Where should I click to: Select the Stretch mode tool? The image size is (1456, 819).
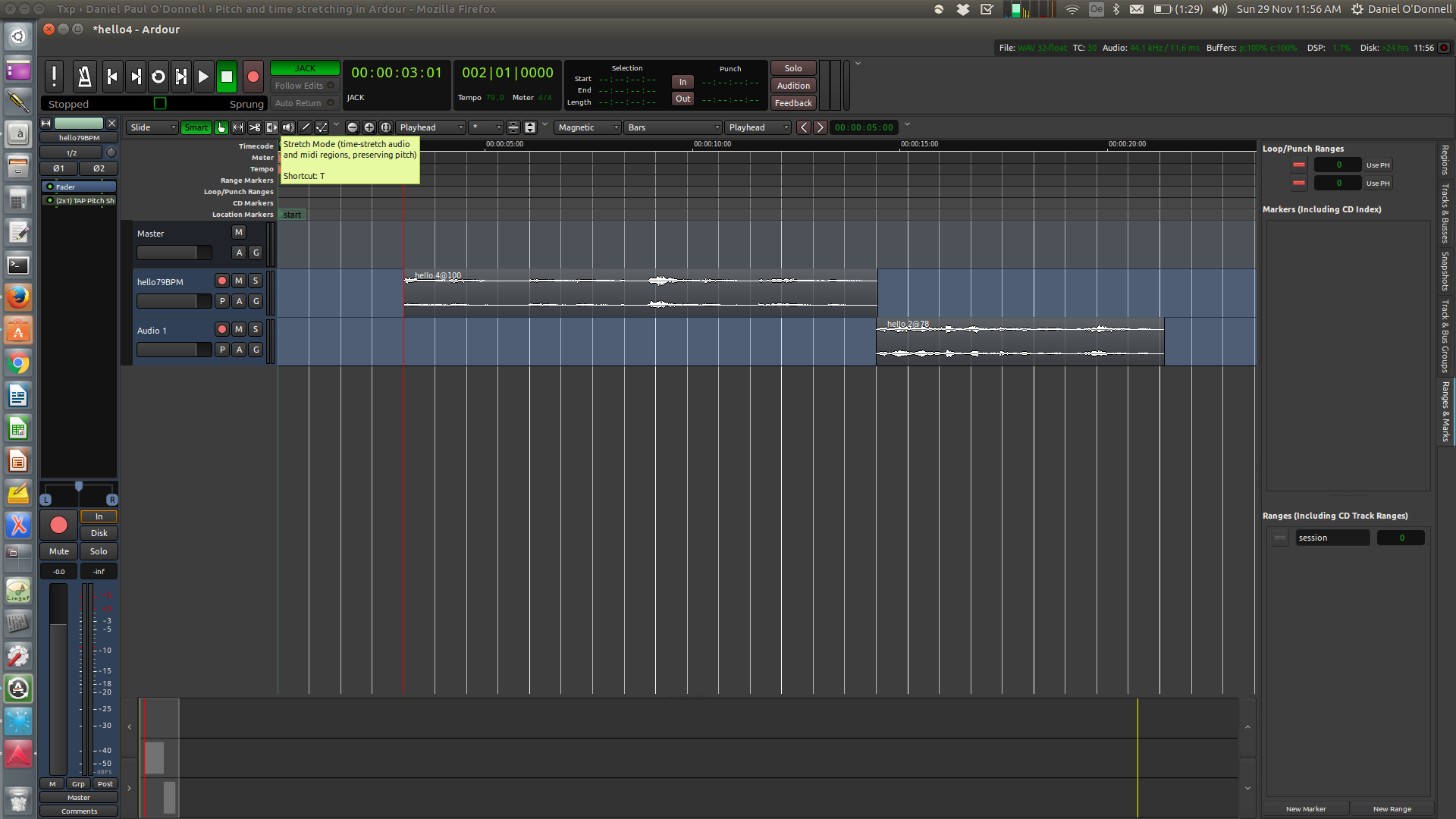click(271, 127)
